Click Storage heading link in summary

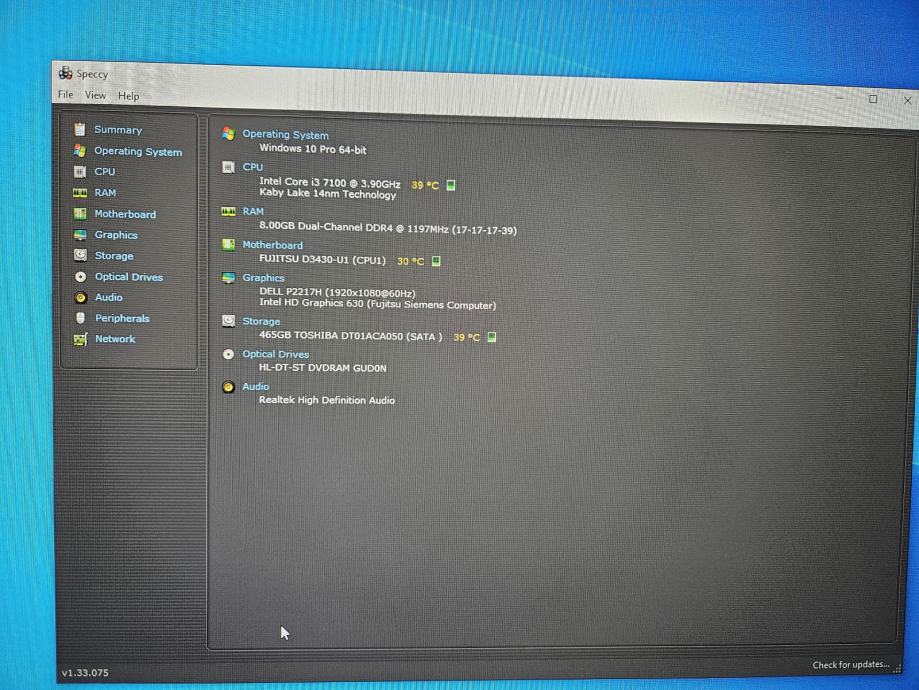261,321
